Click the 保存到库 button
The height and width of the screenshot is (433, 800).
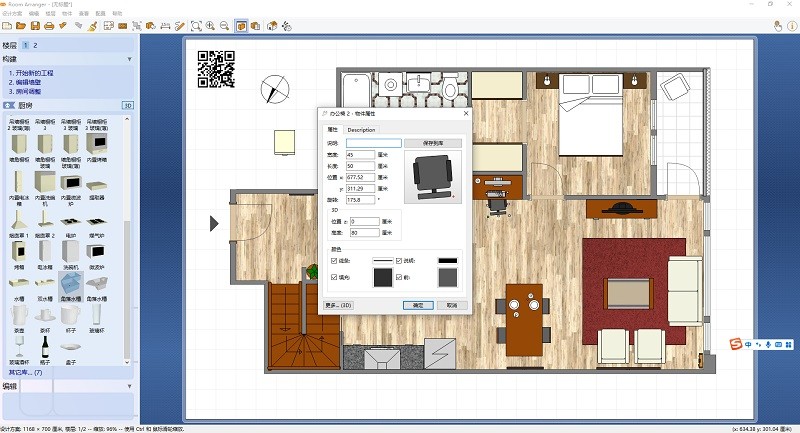point(433,143)
